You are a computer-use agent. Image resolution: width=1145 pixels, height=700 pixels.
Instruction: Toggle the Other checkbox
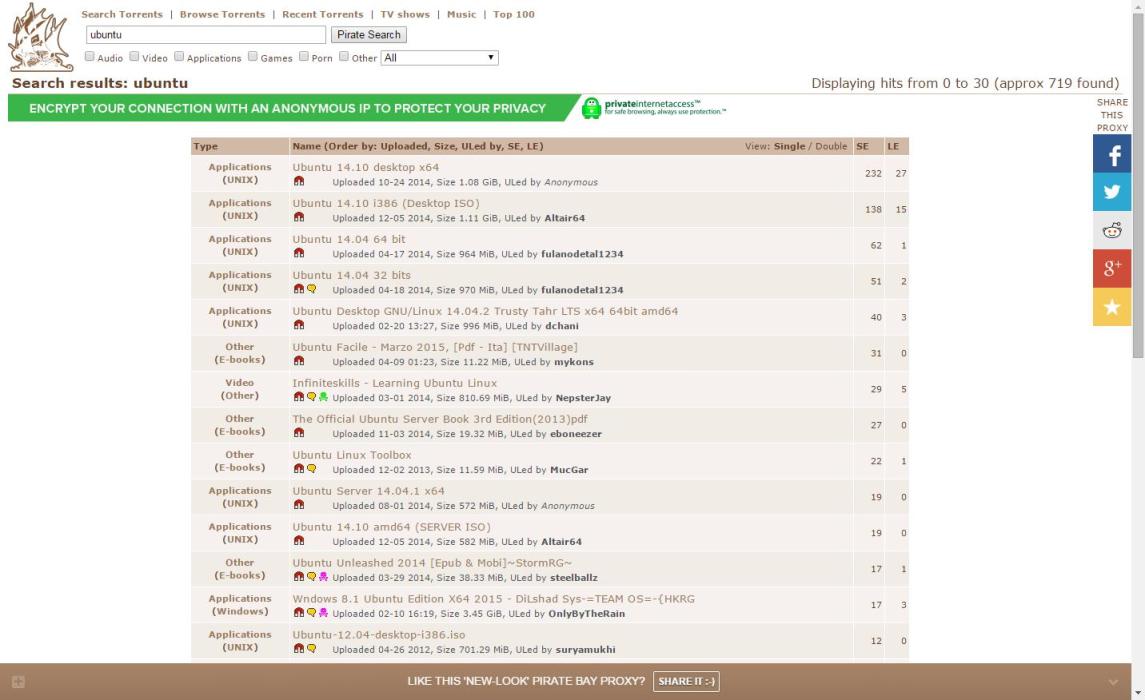(x=344, y=56)
